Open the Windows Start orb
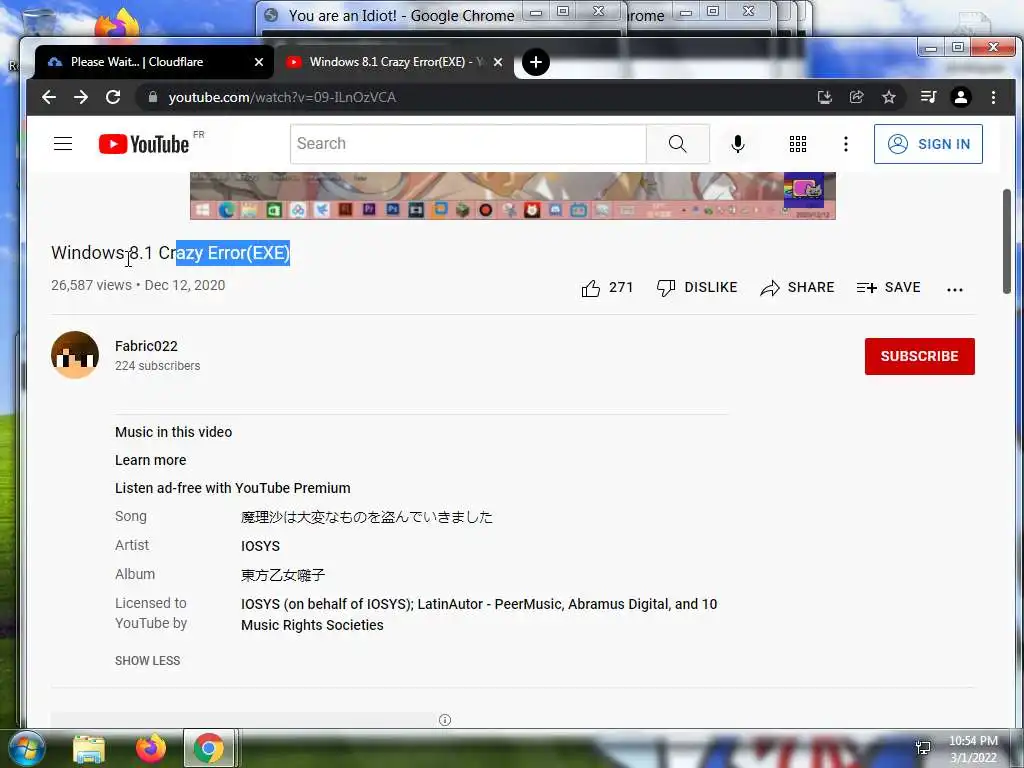Image resolution: width=1024 pixels, height=768 pixels. click(x=26, y=748)
